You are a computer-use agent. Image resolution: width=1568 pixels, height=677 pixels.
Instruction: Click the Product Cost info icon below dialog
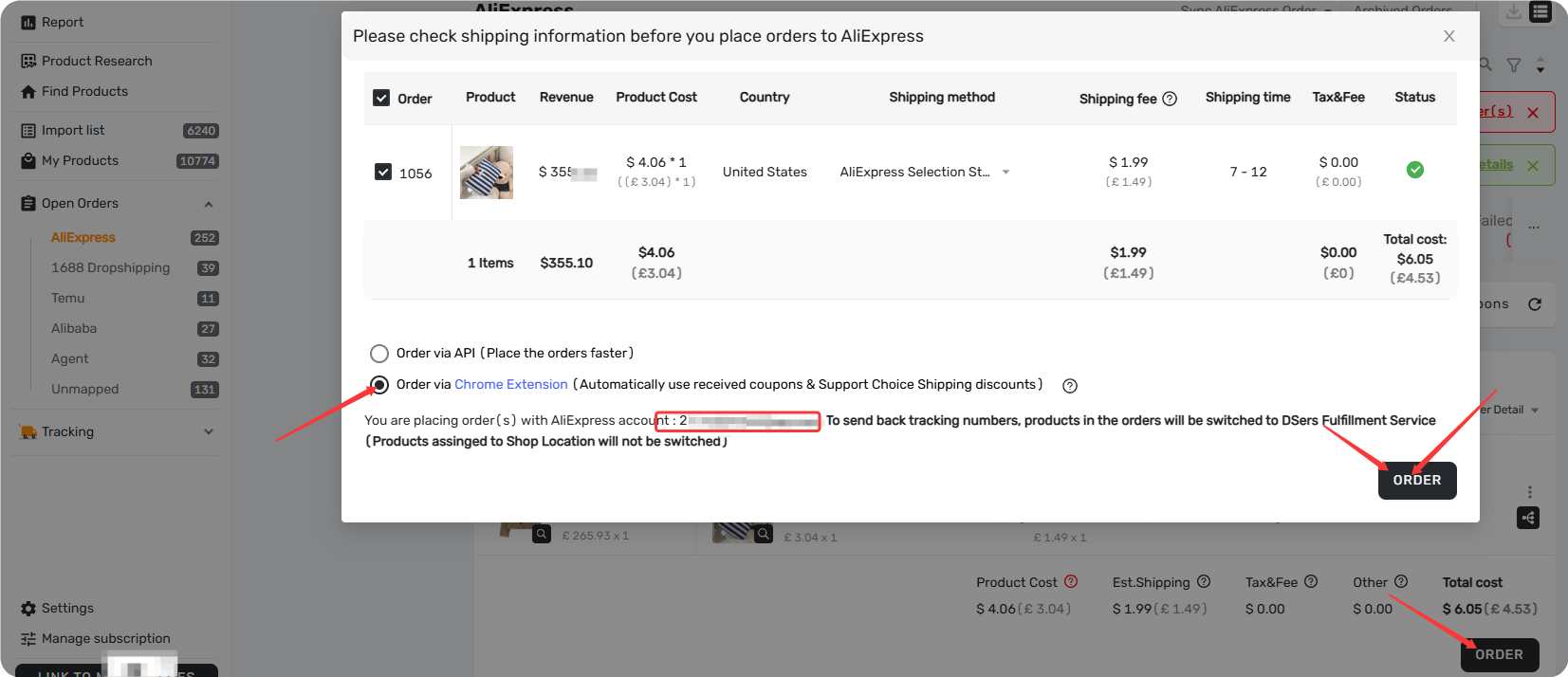(x=1071, y=581)
